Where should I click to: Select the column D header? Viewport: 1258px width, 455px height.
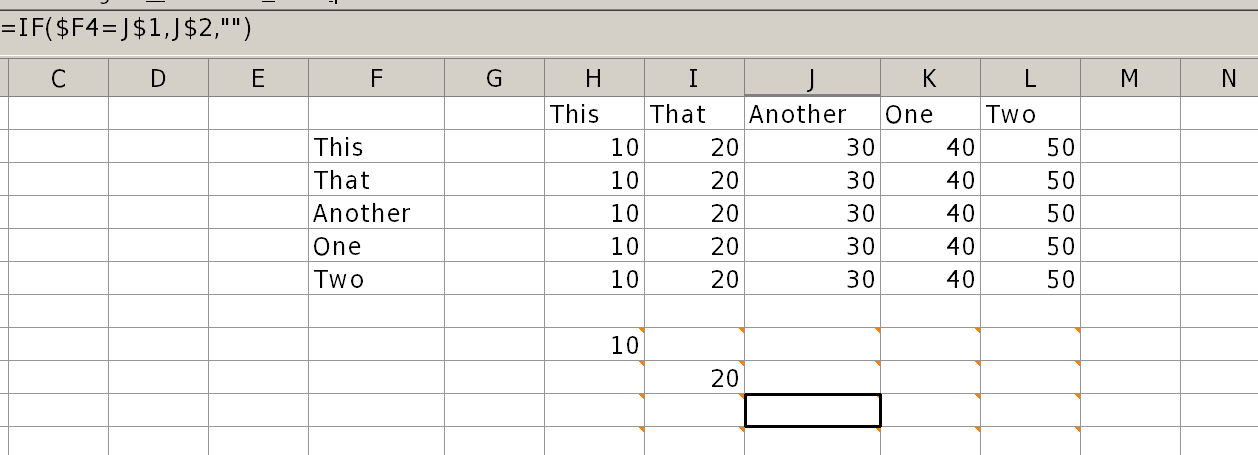click(x=158, y=79)
